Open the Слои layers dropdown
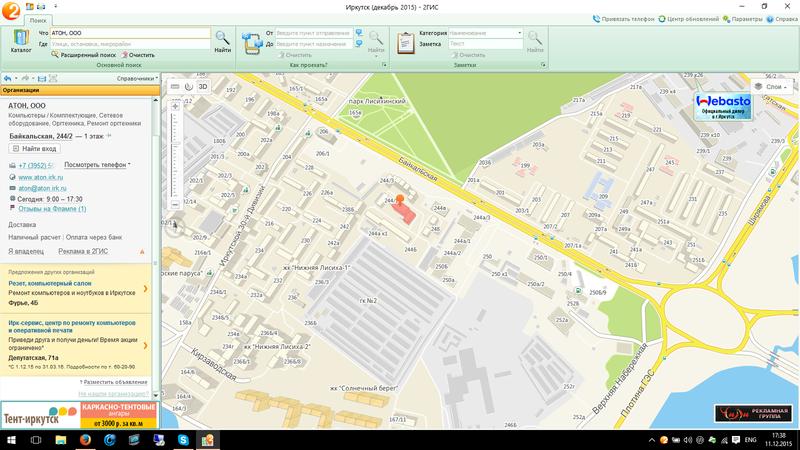Viewport: 800px width, 450px height. point(771,87)
